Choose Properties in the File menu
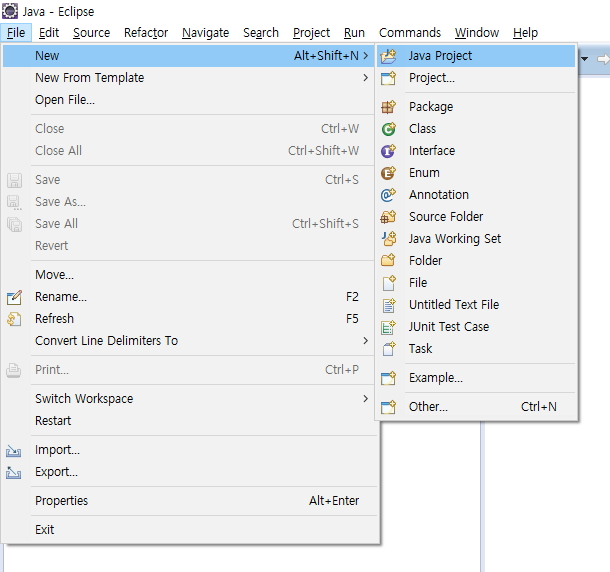This screenshot has height=572, width=610. pos(191,501)
